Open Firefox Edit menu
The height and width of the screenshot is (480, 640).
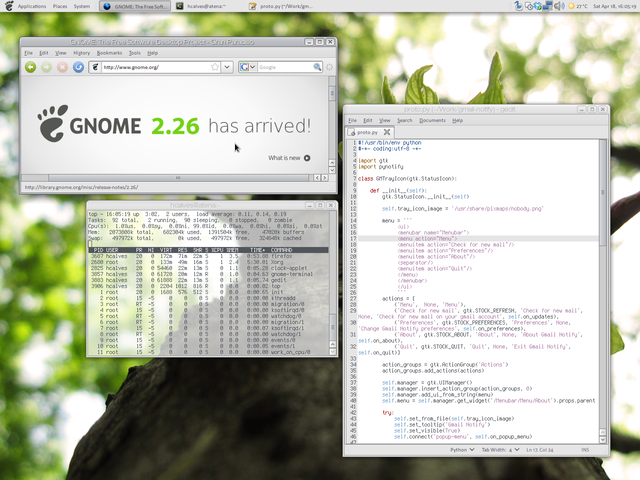tap(44, 53)
